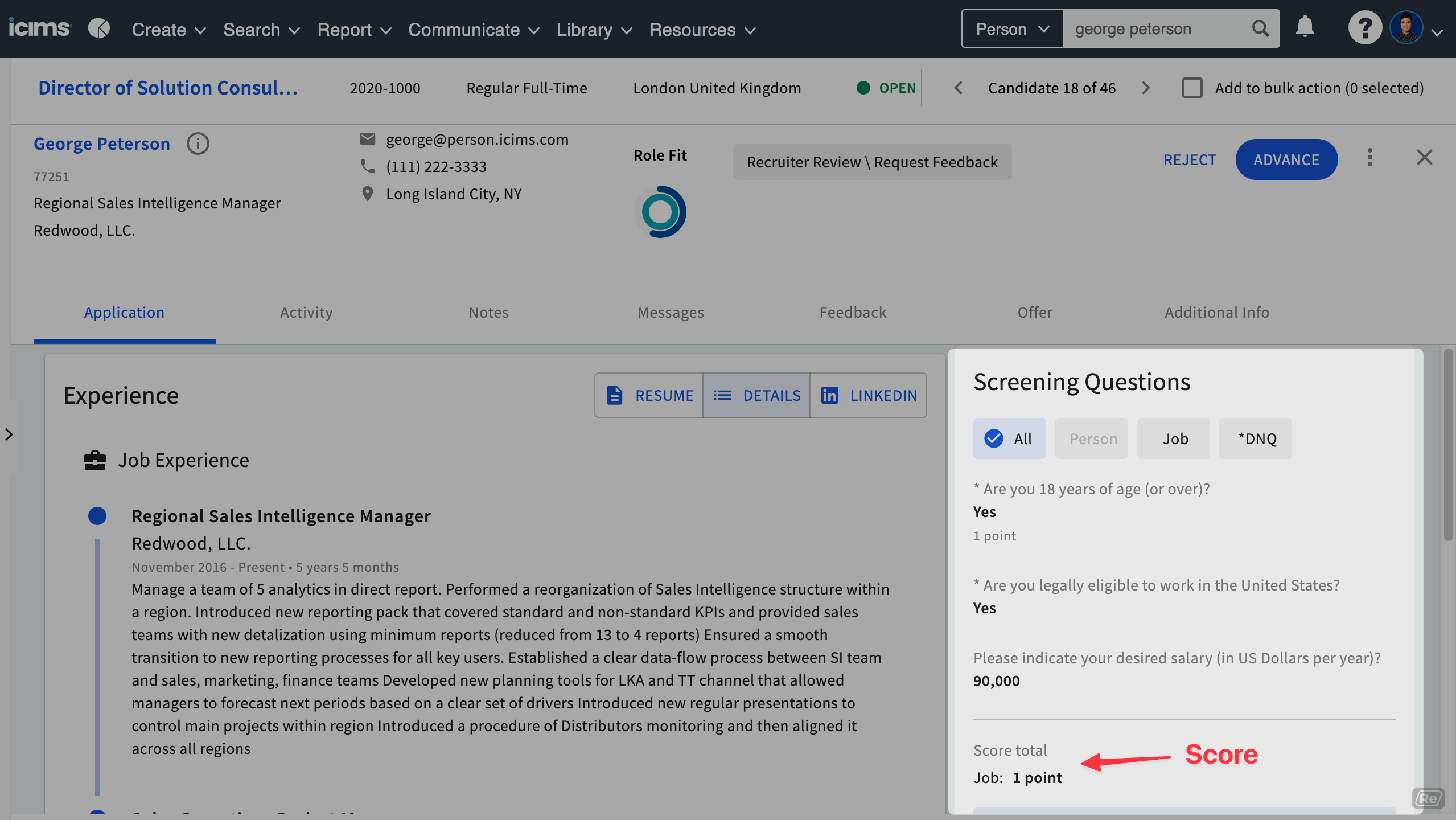Viewport: 1456px width, 820px height.
Task: Open notifications bell
Action: tap(1305, 27)
